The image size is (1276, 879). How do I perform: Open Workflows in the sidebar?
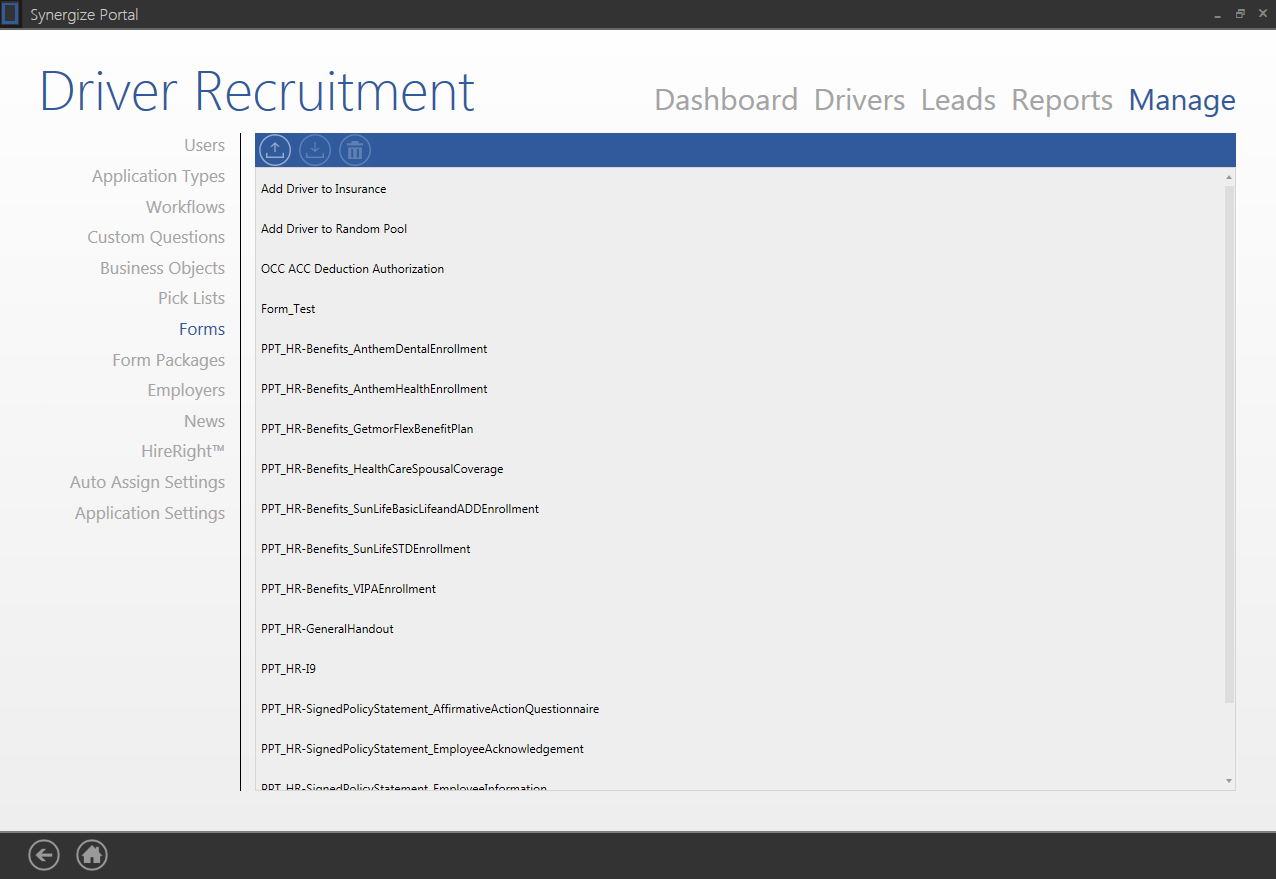pyautogui.click(x=185, y=207)
